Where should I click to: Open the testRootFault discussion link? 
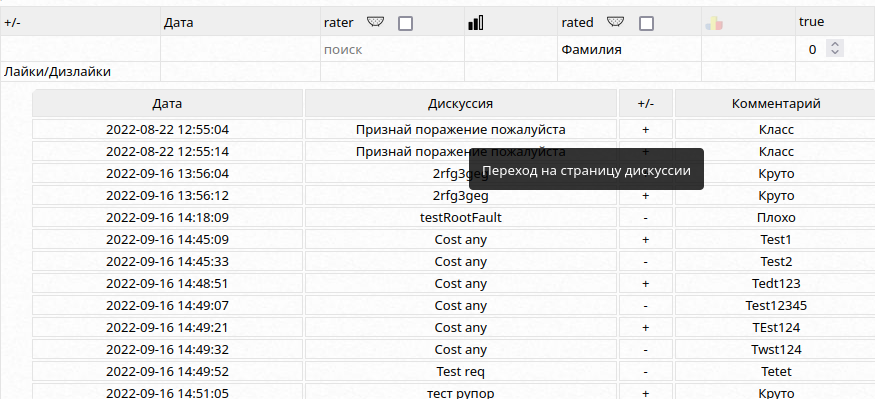click(460, 218)
